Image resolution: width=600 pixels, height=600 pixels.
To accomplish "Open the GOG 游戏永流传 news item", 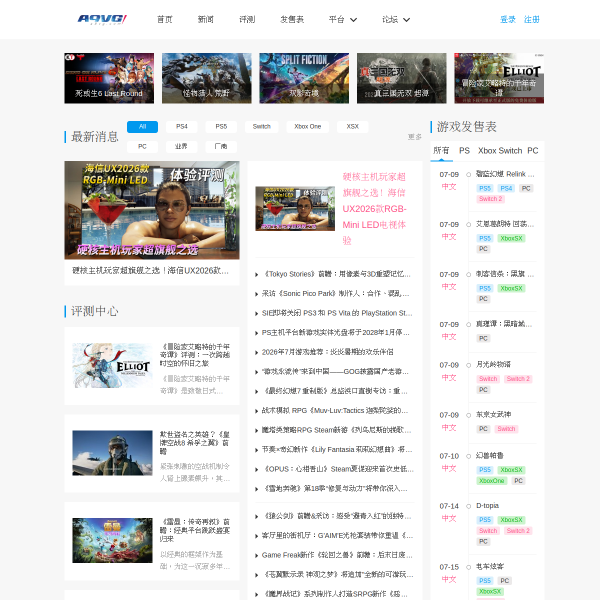I will click(335, 372).
